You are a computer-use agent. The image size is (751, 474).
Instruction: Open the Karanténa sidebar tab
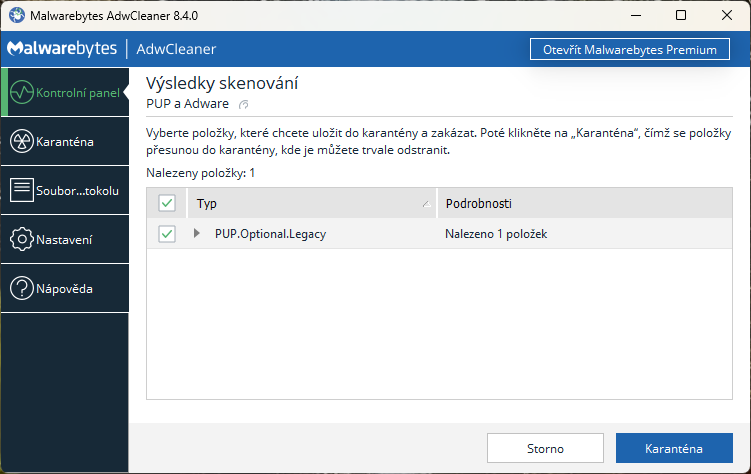64,142
